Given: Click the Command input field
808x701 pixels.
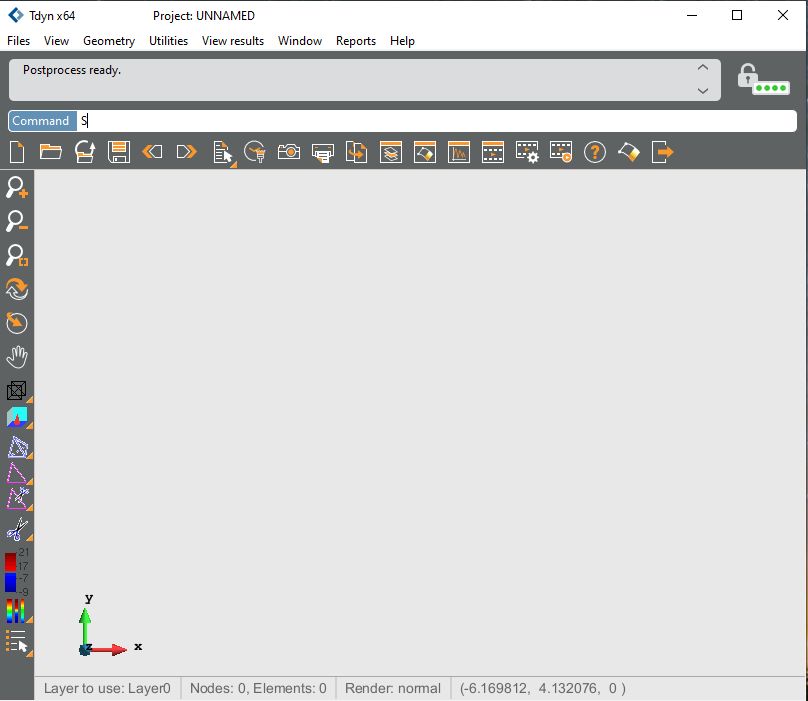Looking at the screenshot, I should (x=436, y=121).
